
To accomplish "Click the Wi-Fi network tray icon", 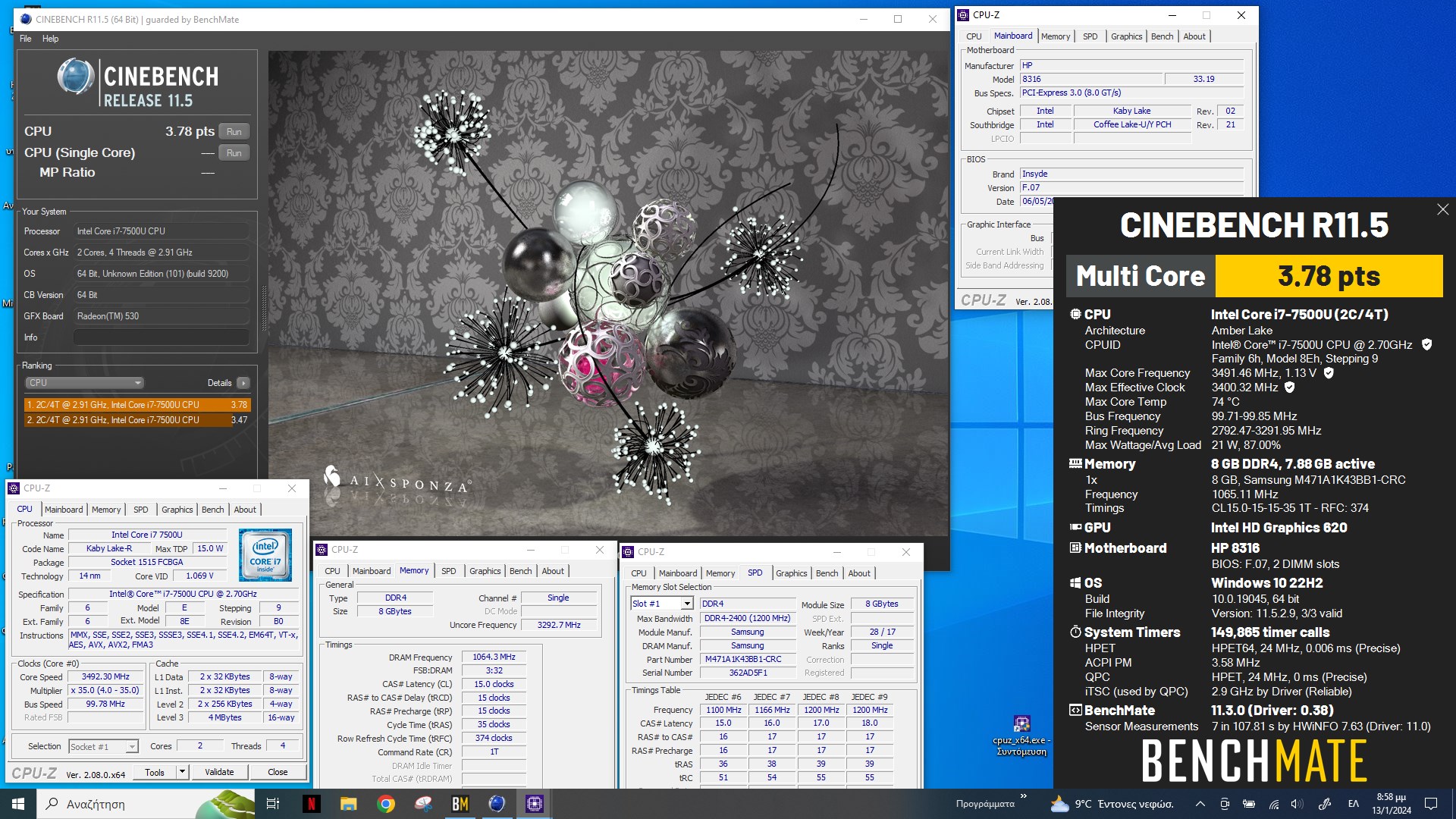I will pos(1274,804).
